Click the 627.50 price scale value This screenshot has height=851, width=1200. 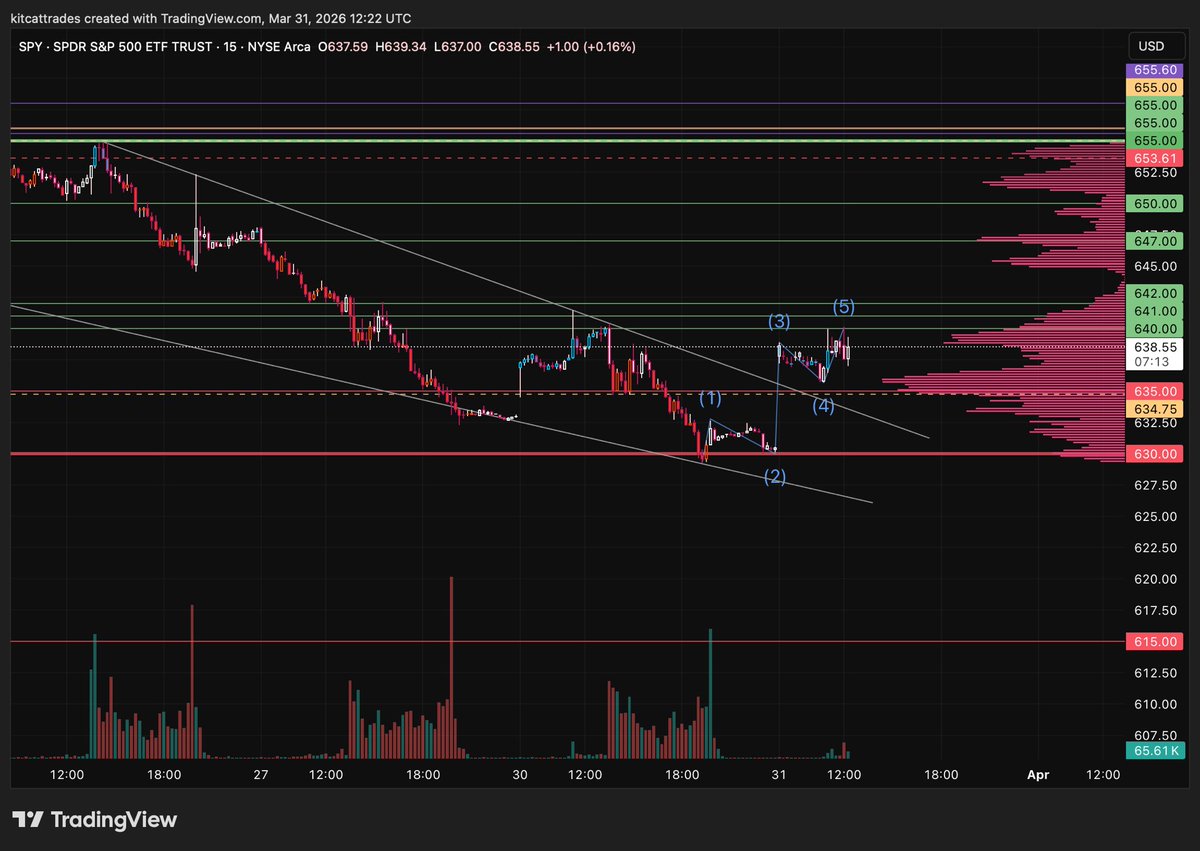click(x=1154, y=485)
